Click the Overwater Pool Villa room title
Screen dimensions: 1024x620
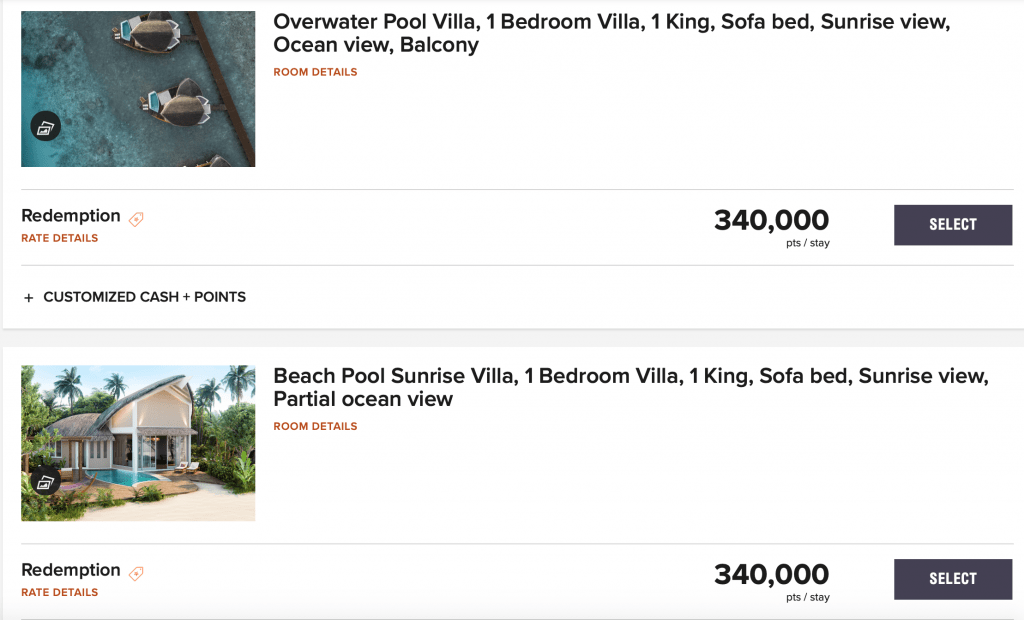click(611, 33)
